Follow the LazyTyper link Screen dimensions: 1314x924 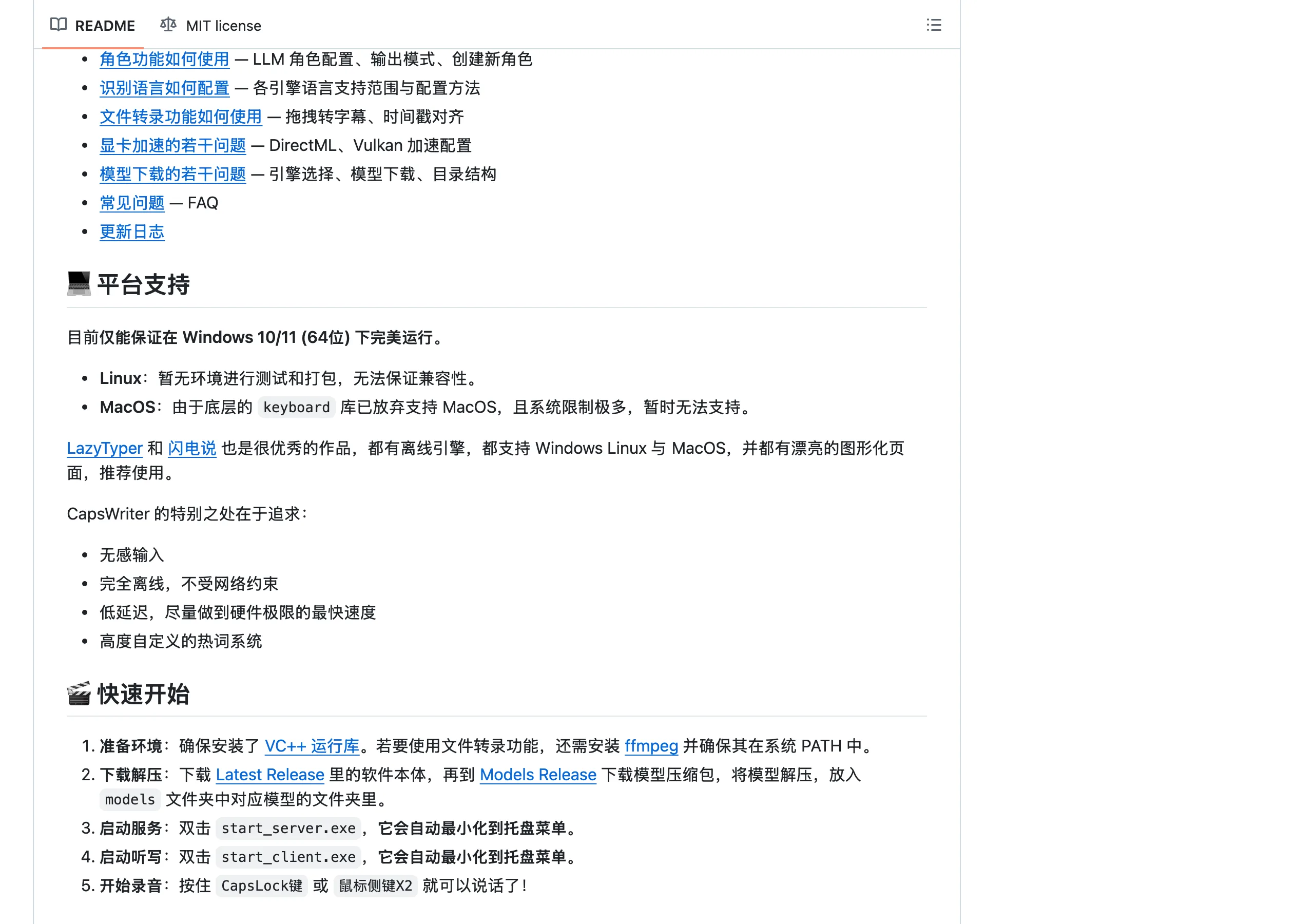104,448
